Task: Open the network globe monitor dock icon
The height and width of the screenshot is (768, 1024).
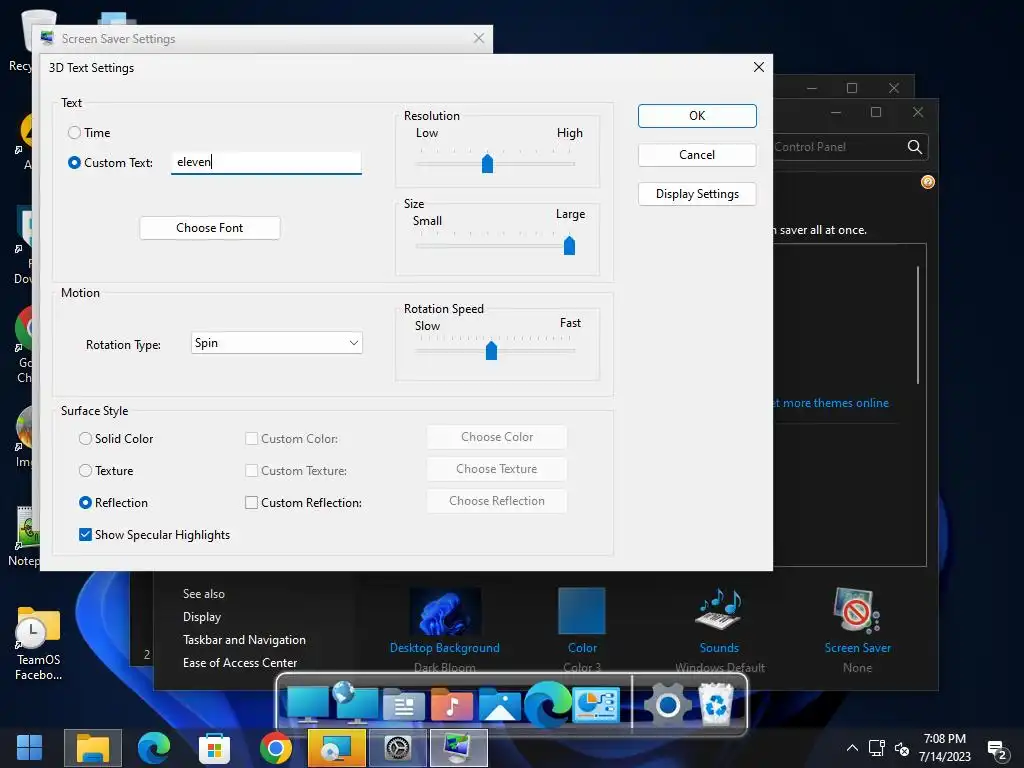Action: point(355,703)
